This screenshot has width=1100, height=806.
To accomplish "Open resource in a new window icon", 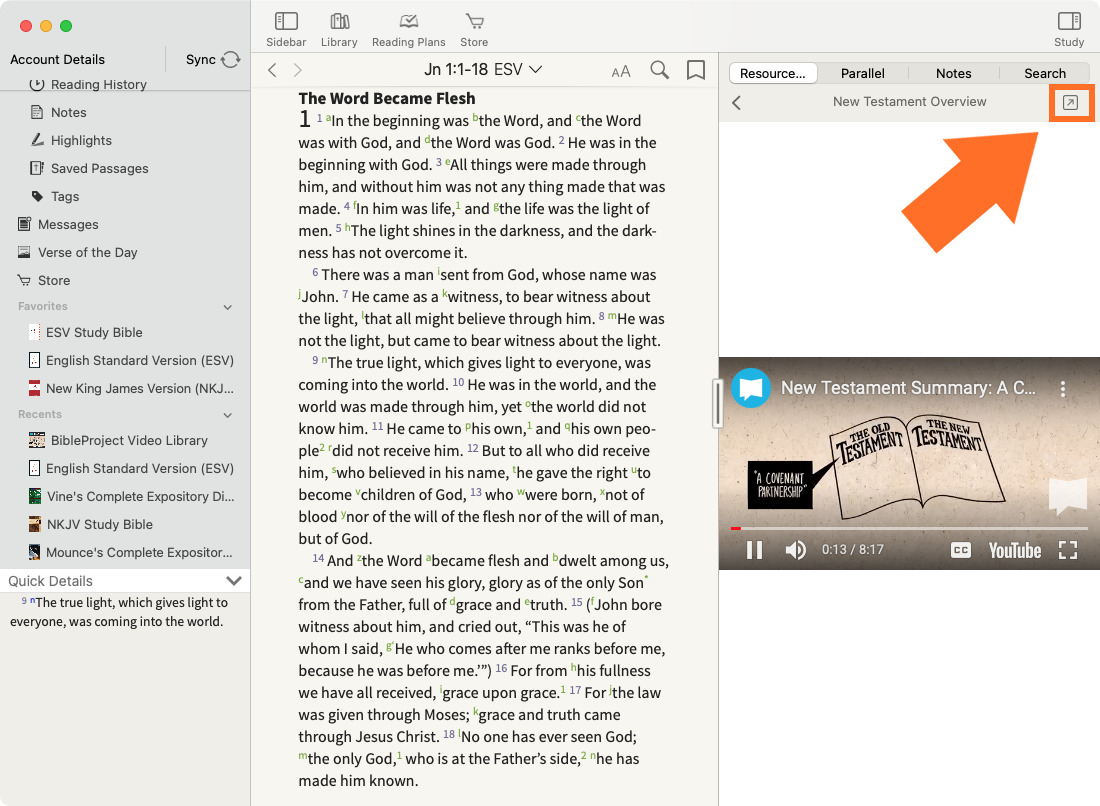I will click(1071, 103).
